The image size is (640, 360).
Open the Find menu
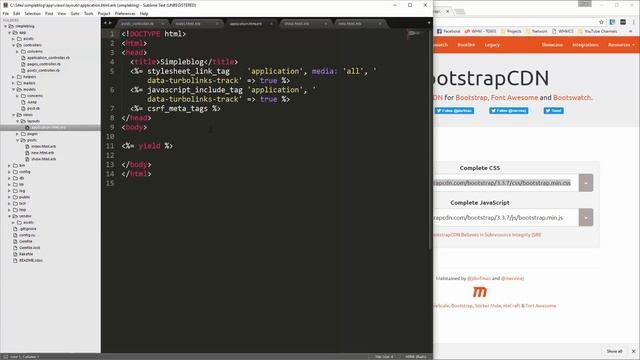click(x=49, y=13)
